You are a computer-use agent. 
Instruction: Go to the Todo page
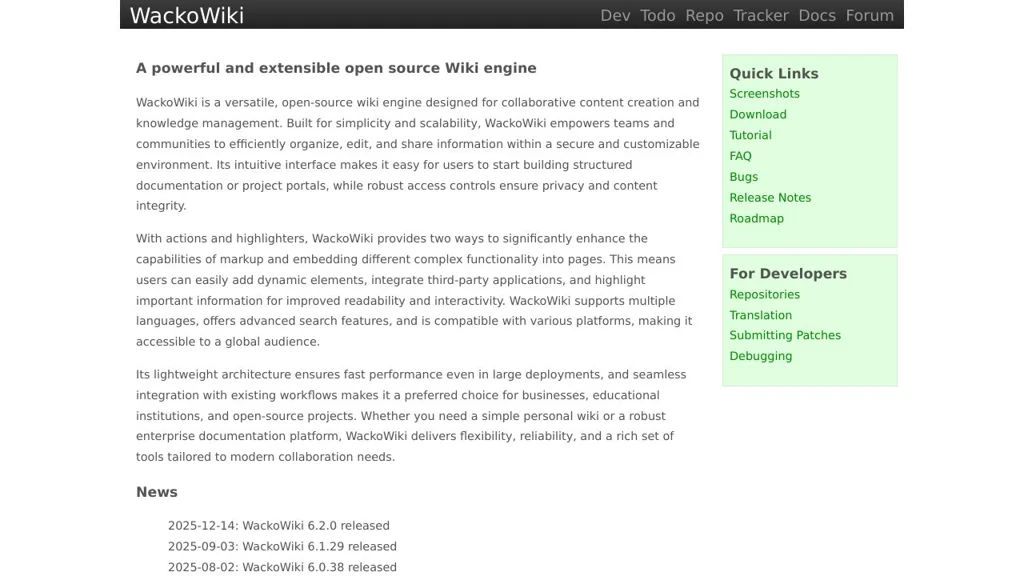click(x=658, y=15)
